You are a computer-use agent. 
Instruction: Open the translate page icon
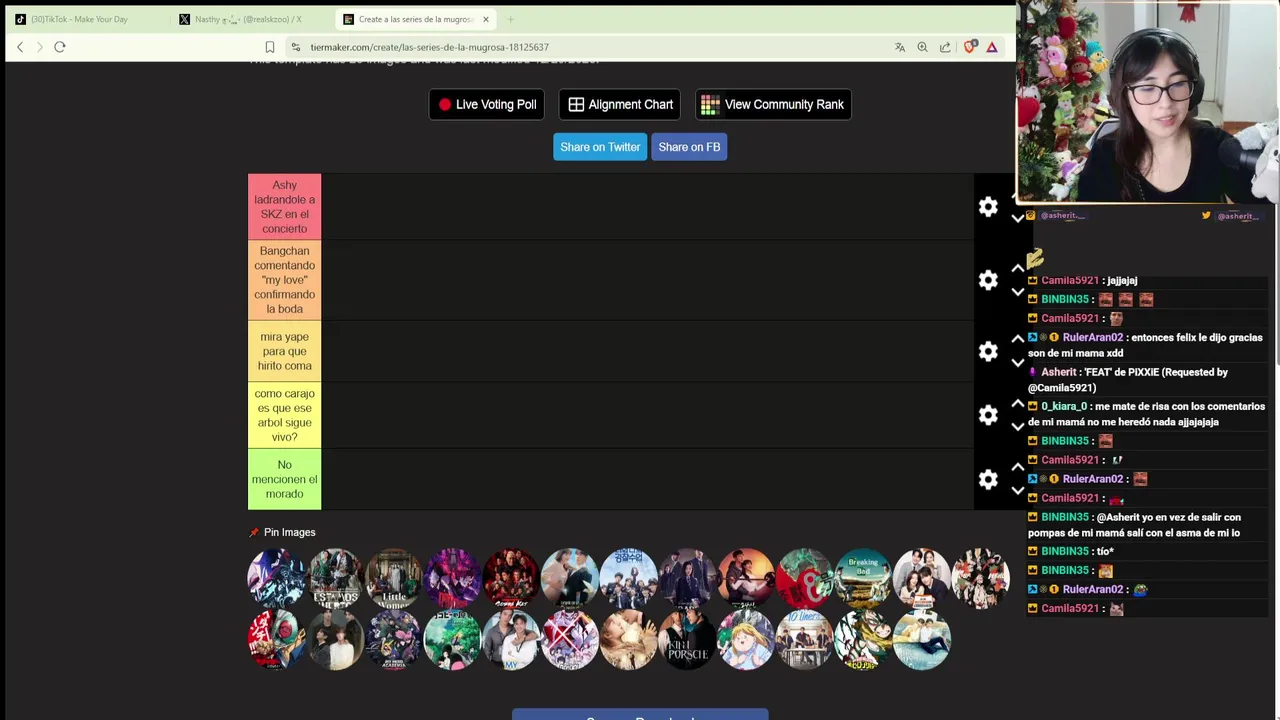point(900,47)
